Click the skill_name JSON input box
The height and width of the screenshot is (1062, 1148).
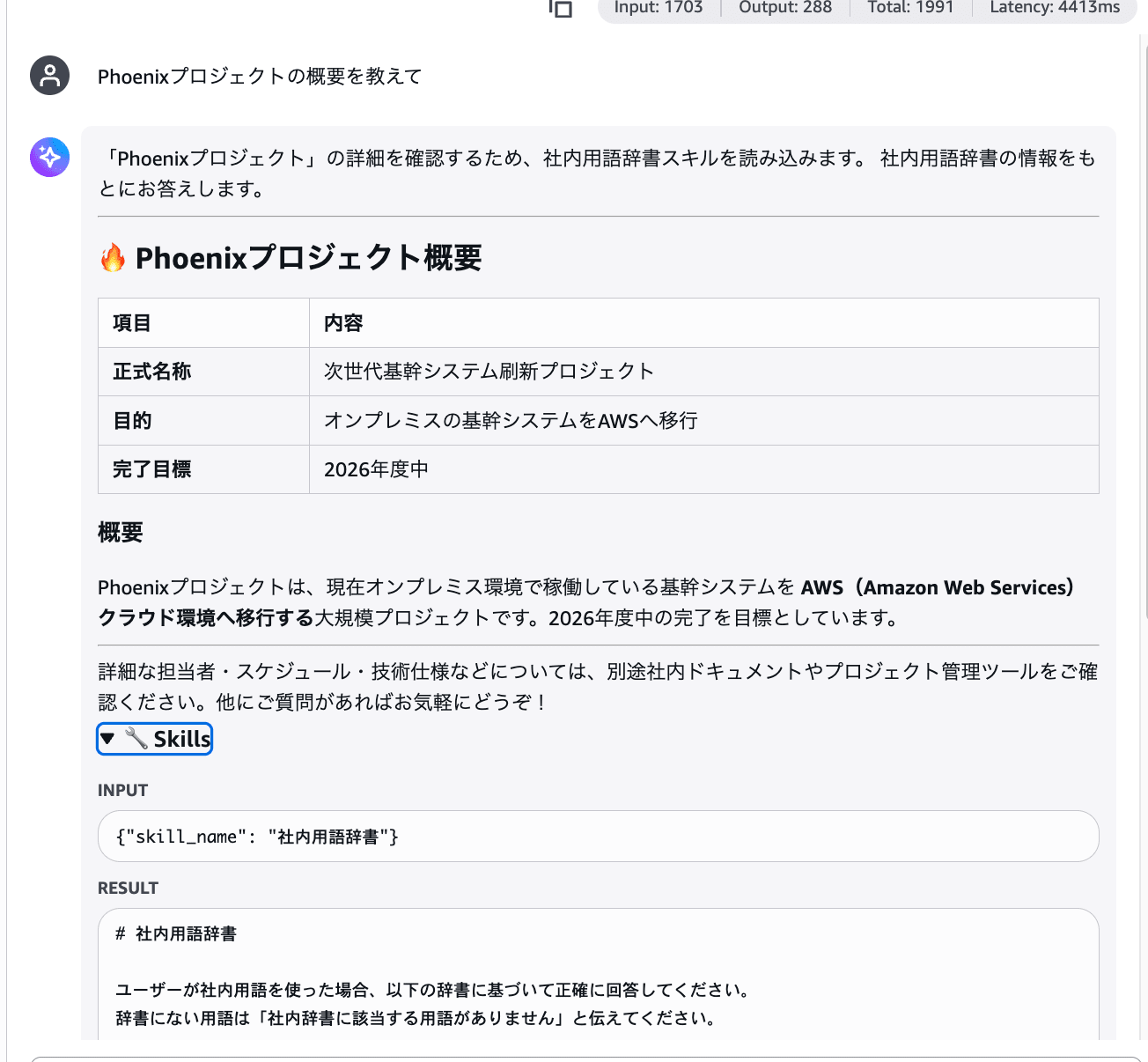pyautogui.click(x=599, y=837)
